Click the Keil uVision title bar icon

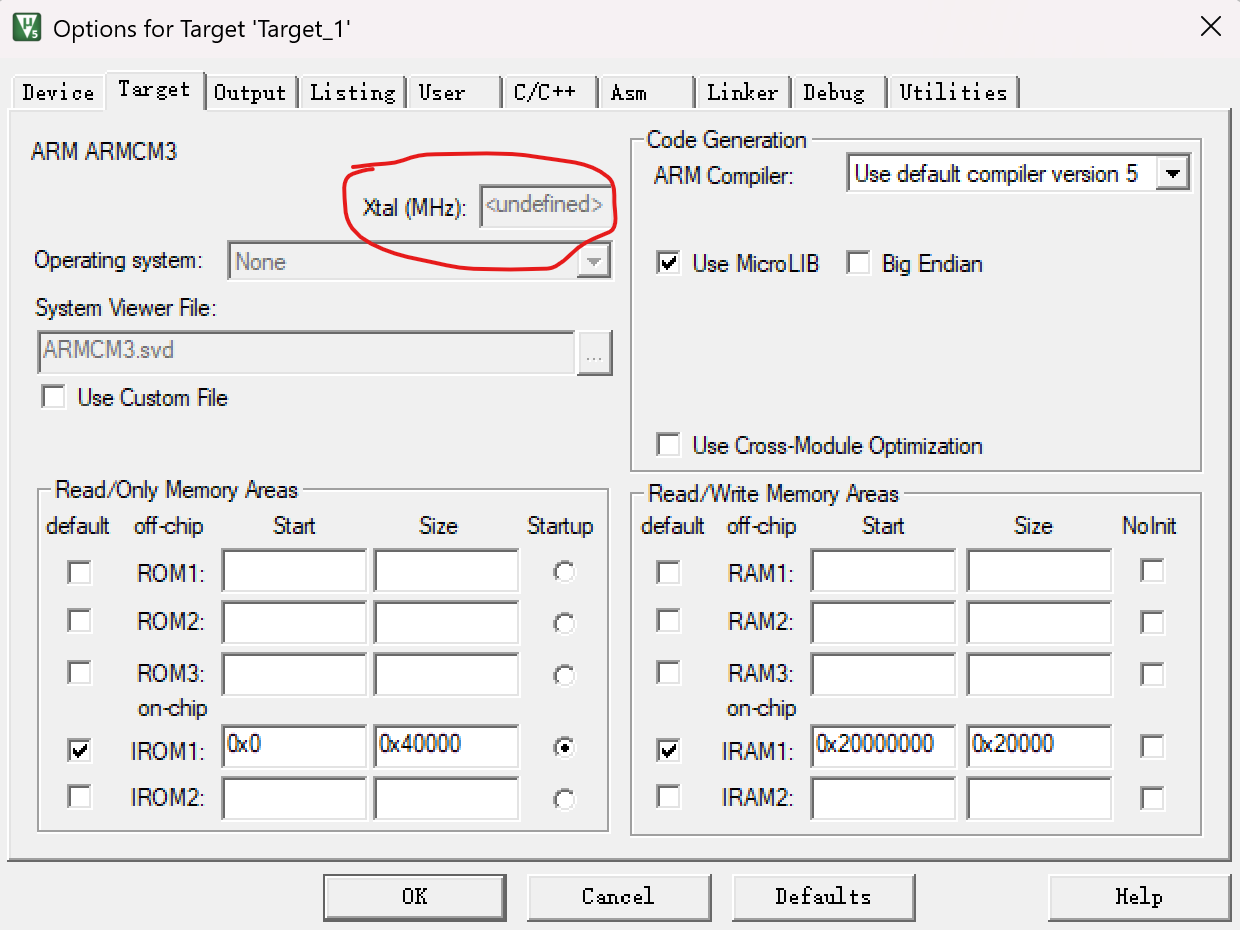tap(26, 27)
